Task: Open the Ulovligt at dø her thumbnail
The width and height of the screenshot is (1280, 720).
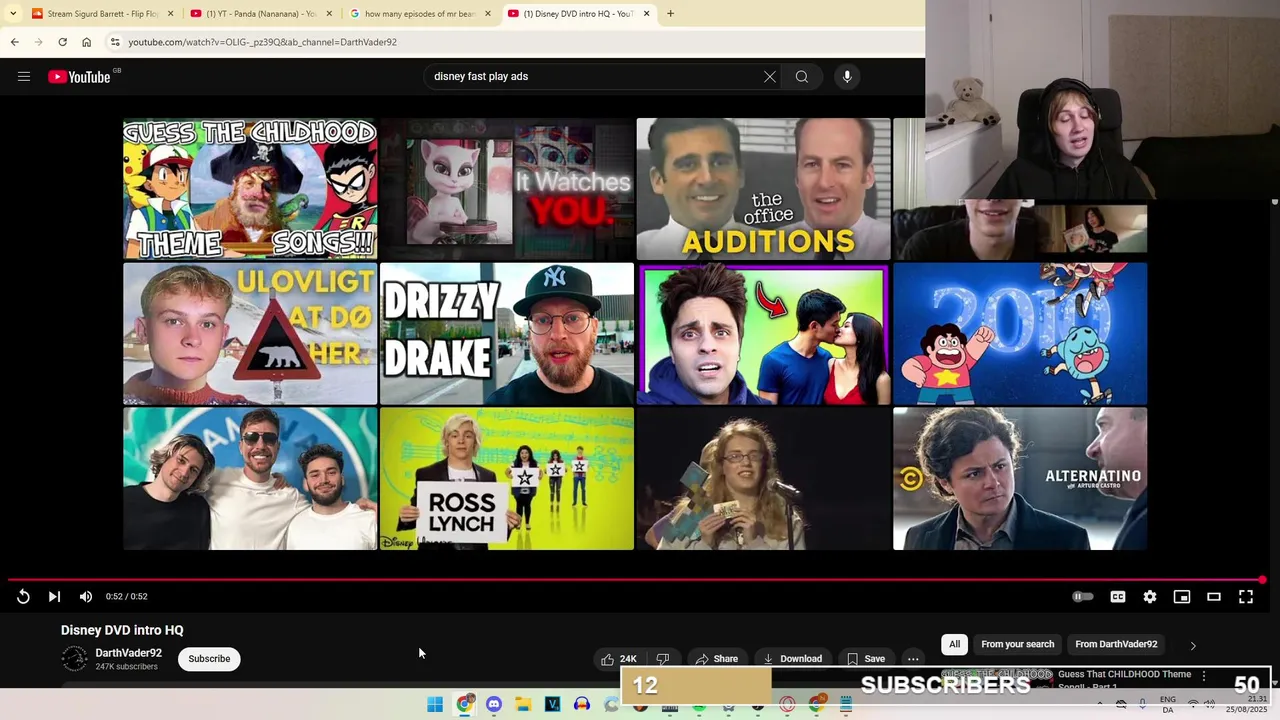Action: [250, 334]
